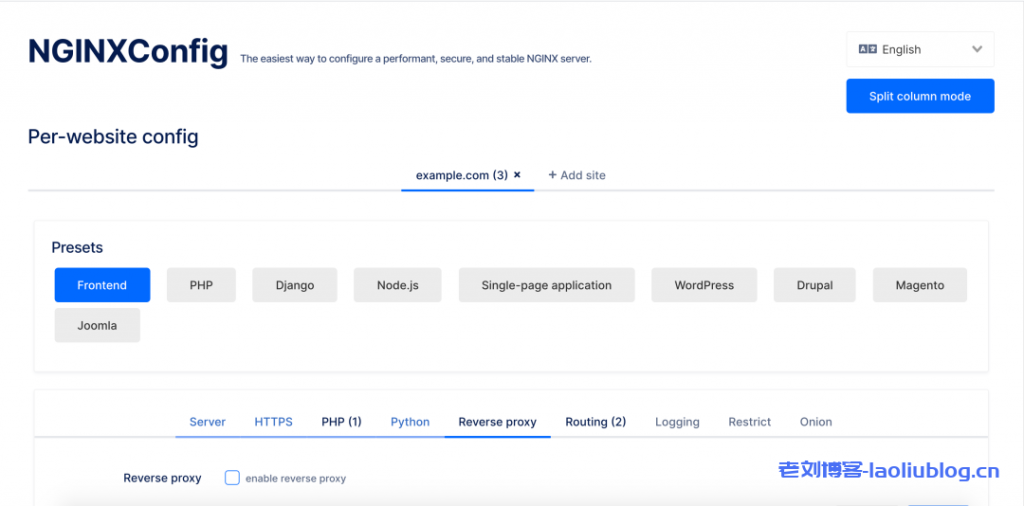Select the Joomla preset
This screenshot has width=1024, height=506.
pyautogui.click(x=97, y=325)
